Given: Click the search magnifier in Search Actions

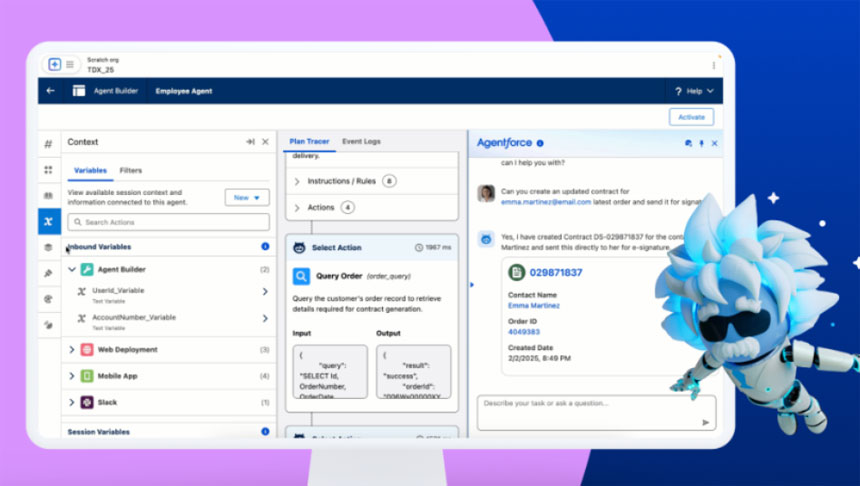Looking at the screenshot, I should tap(77, 222).
